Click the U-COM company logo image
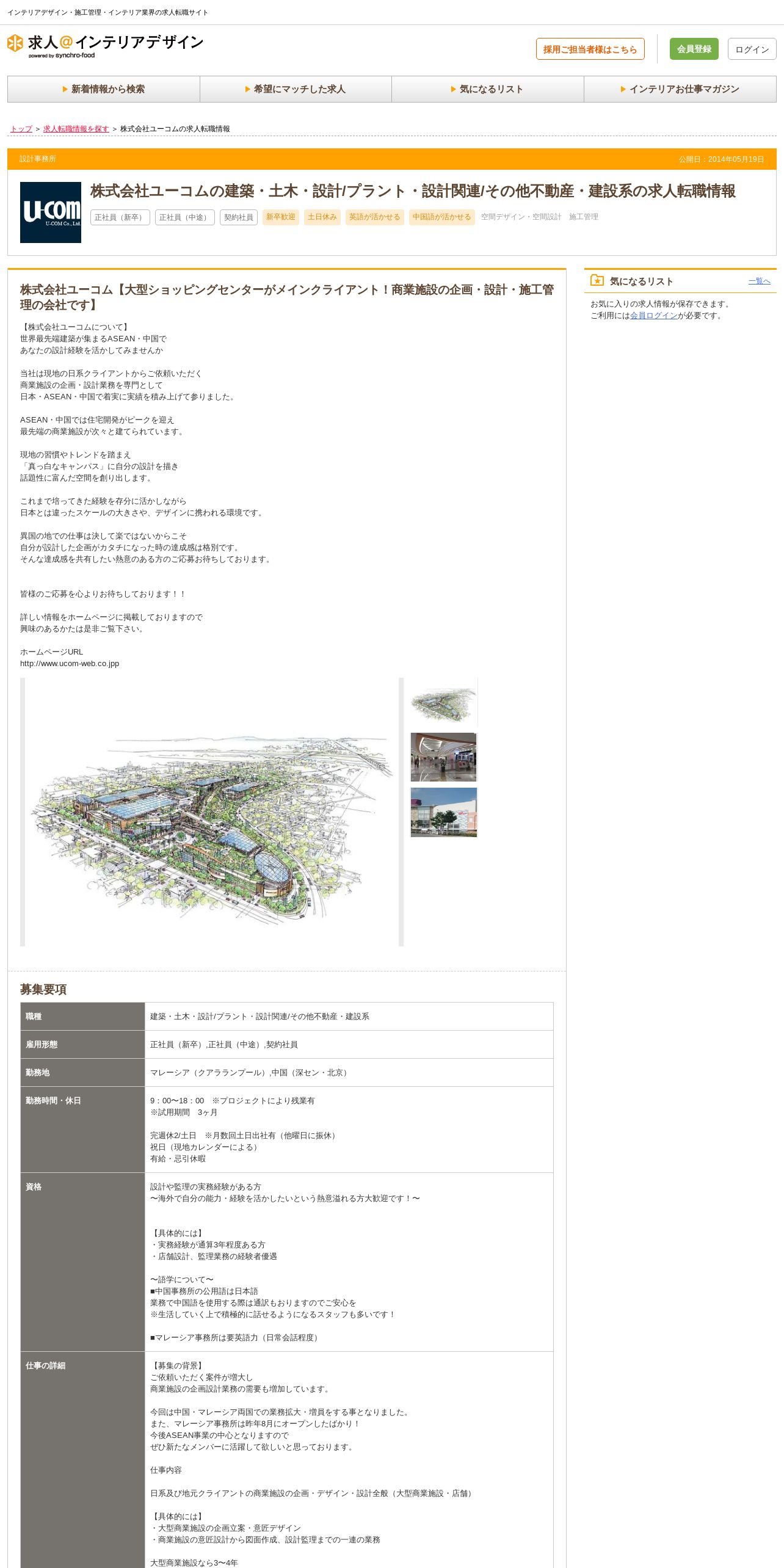This screenshot has width=784, height=1568. point(51,212)
